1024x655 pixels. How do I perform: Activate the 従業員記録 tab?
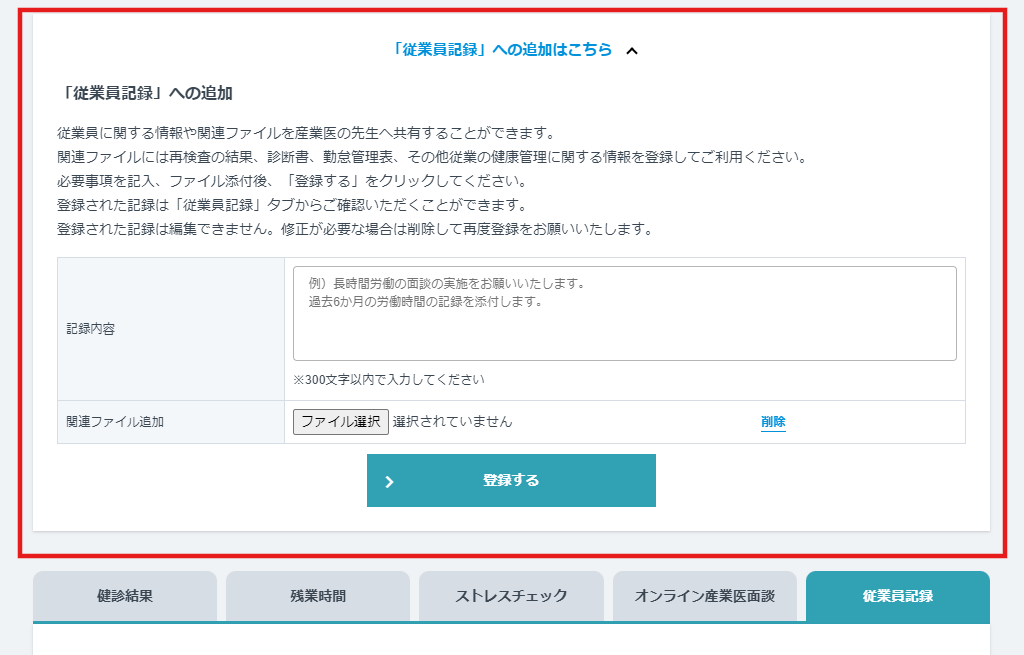(897, 596)
